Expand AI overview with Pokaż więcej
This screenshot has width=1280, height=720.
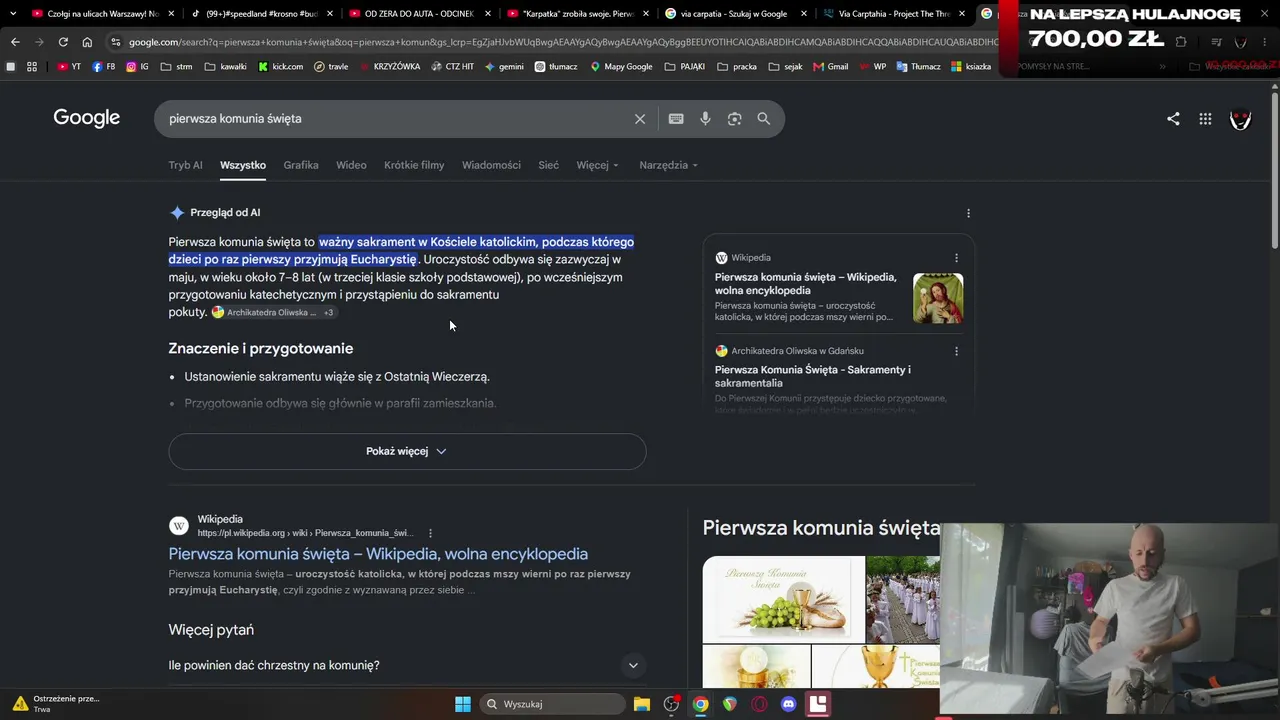pos(407,451)
